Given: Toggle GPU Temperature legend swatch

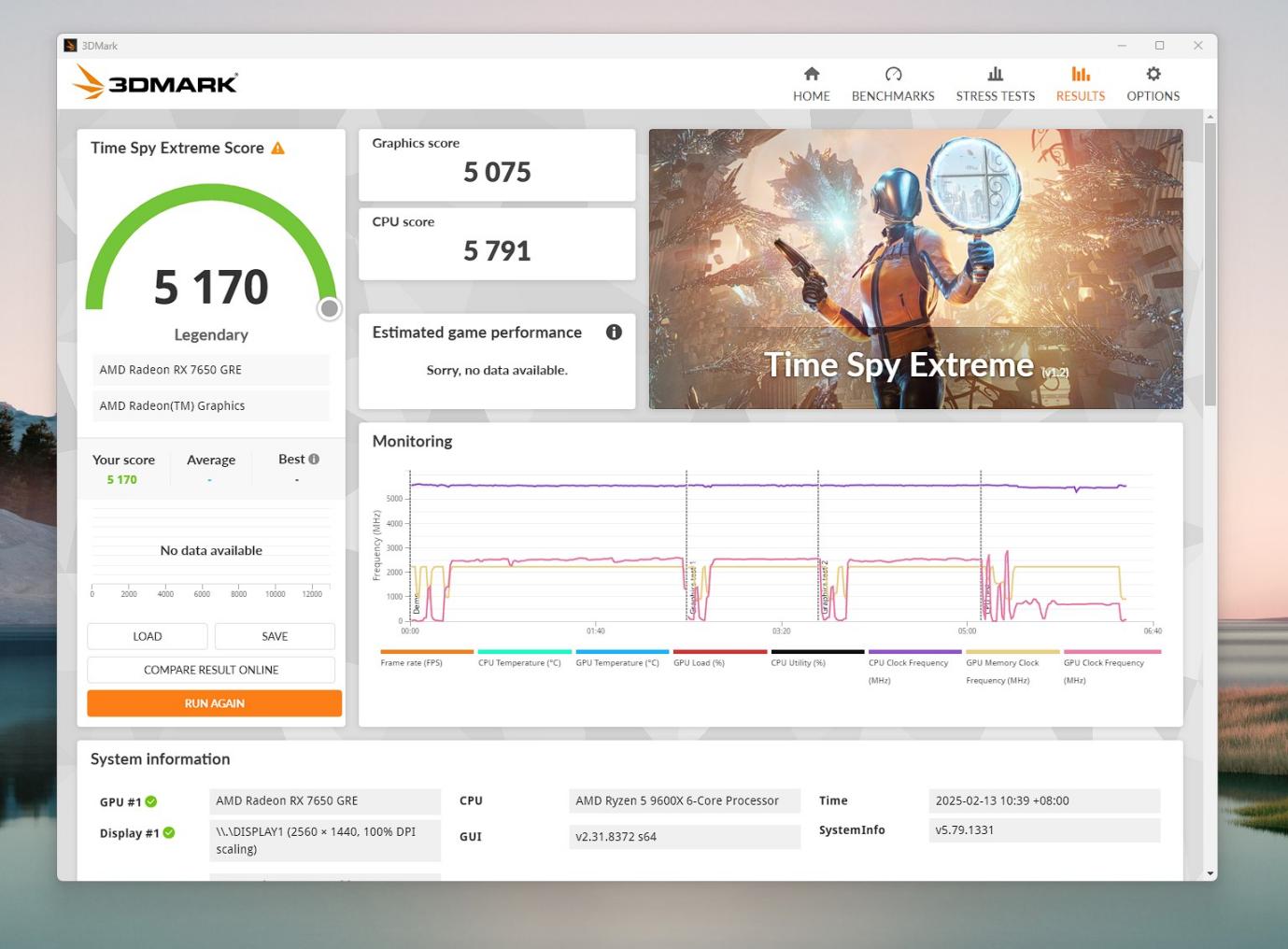Looking at the screenshot, I should pyautogui.click(x=622, y=652).
